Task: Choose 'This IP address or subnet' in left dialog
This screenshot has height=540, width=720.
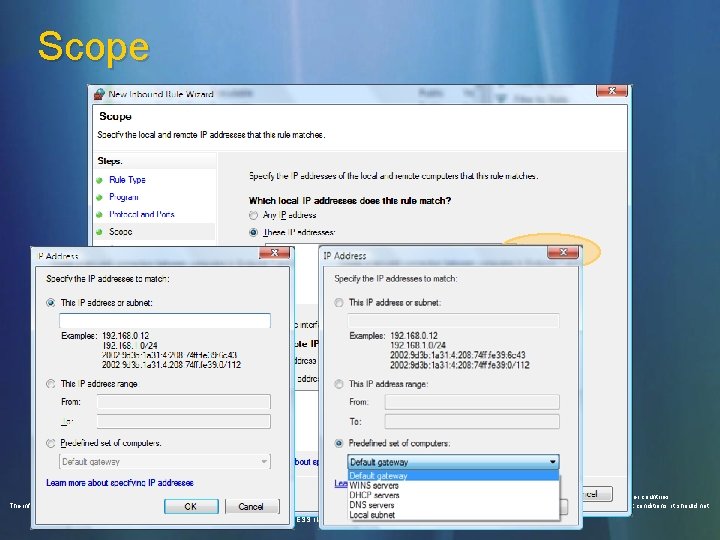Action: coord(51,303)
